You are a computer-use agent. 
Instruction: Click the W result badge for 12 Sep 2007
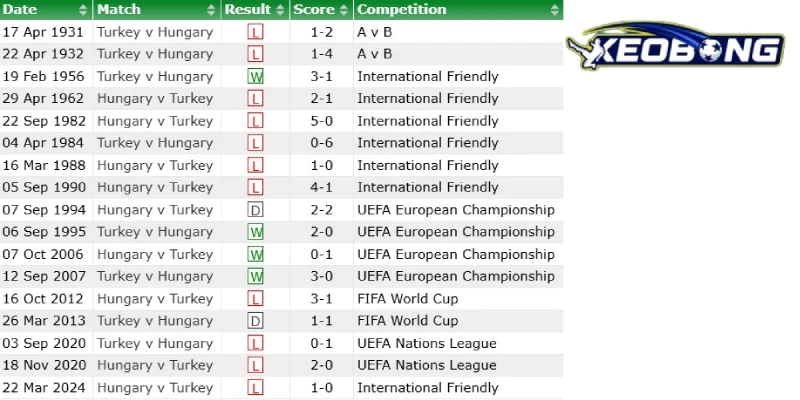(x=256, y=277)
